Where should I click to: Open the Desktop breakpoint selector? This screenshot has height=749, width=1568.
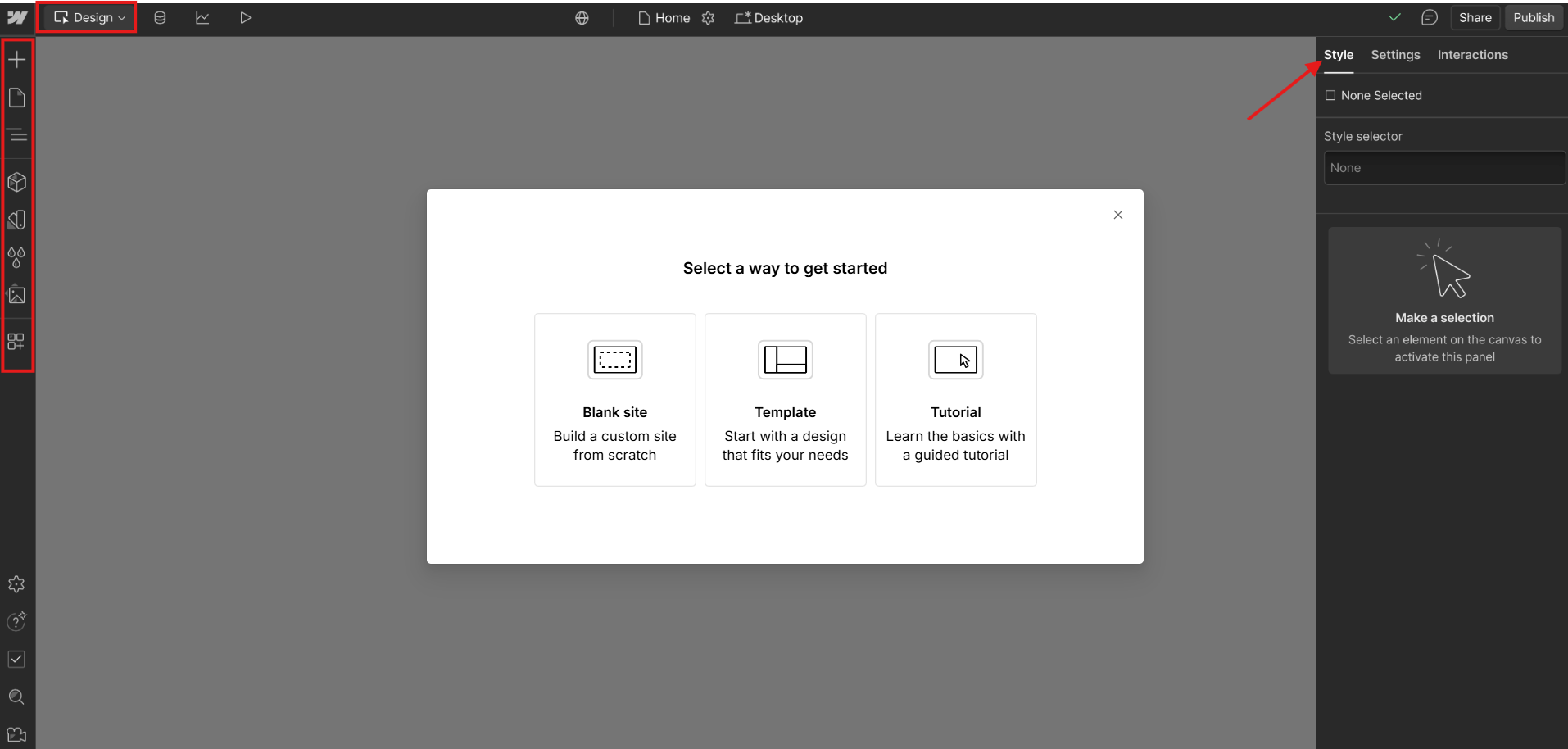pos(768,18)
